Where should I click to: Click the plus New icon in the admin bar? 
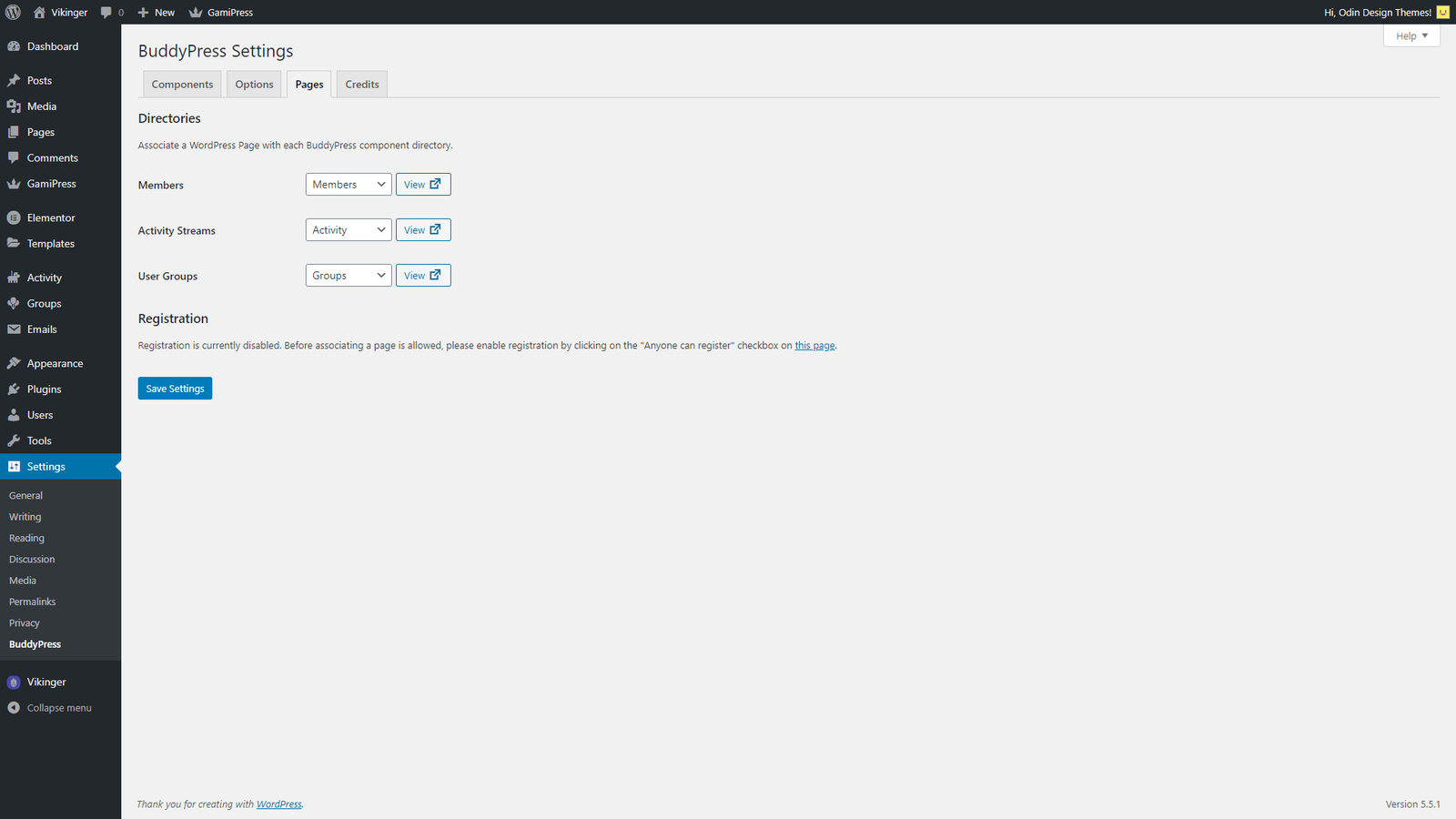pos(143,12)
